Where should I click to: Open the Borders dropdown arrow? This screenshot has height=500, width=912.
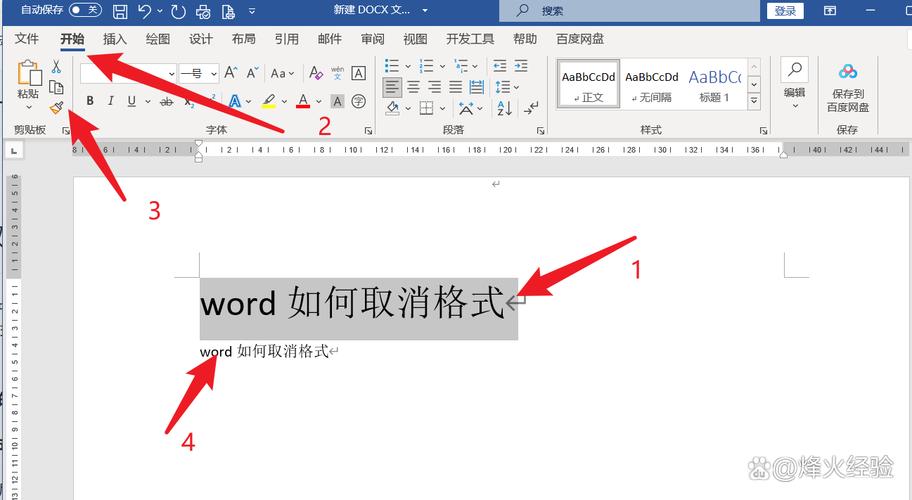[x=443, y=108]
